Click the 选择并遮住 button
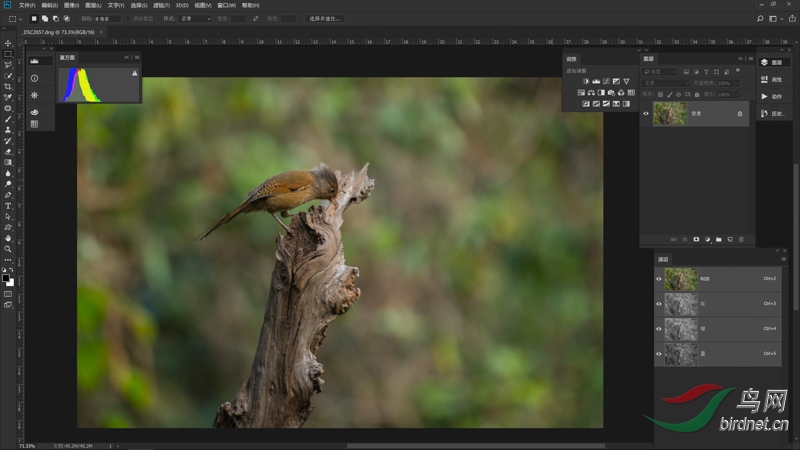 tap(324, 18)
